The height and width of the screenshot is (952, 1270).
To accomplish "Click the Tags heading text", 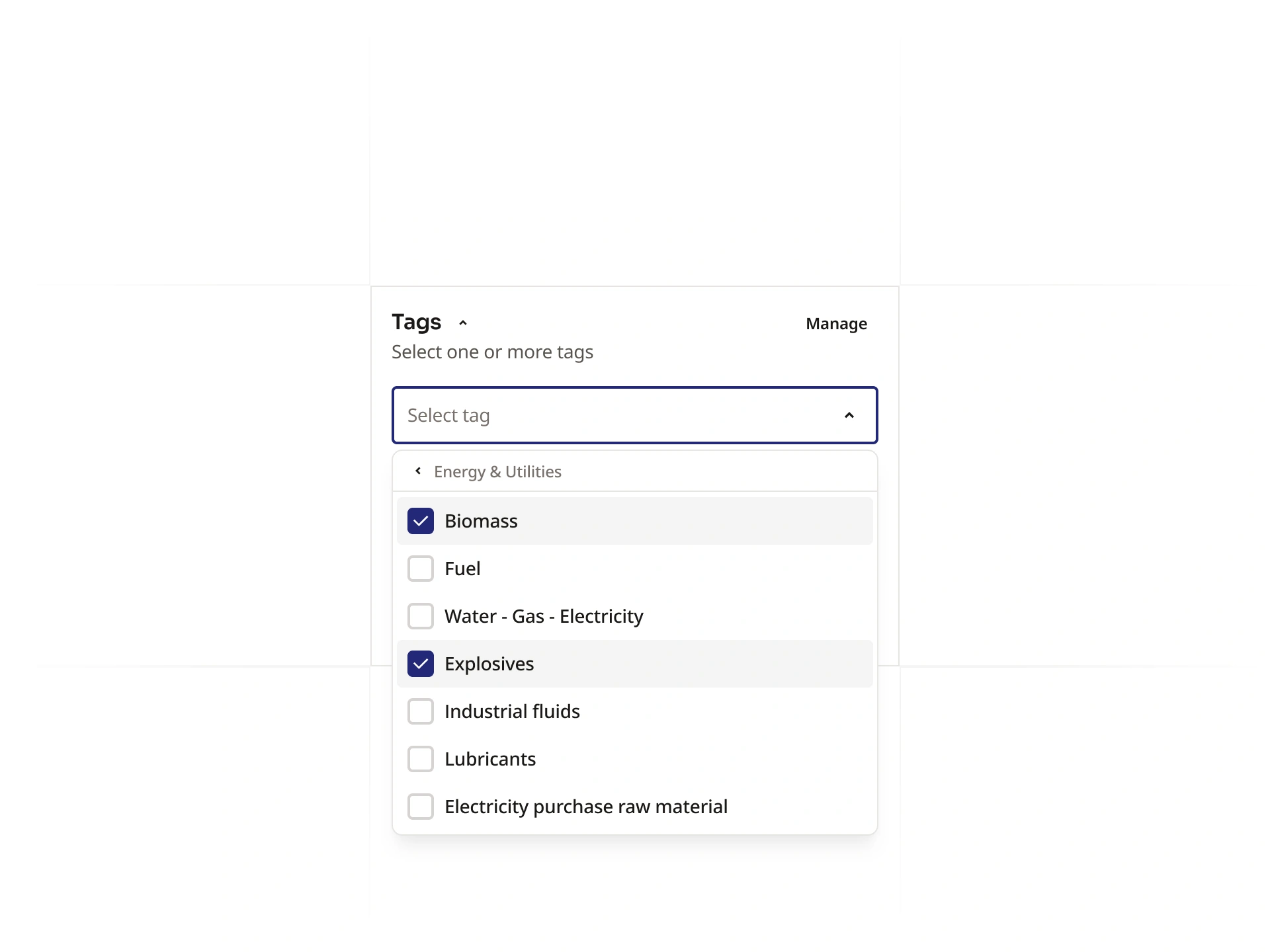I will [416, 322].
